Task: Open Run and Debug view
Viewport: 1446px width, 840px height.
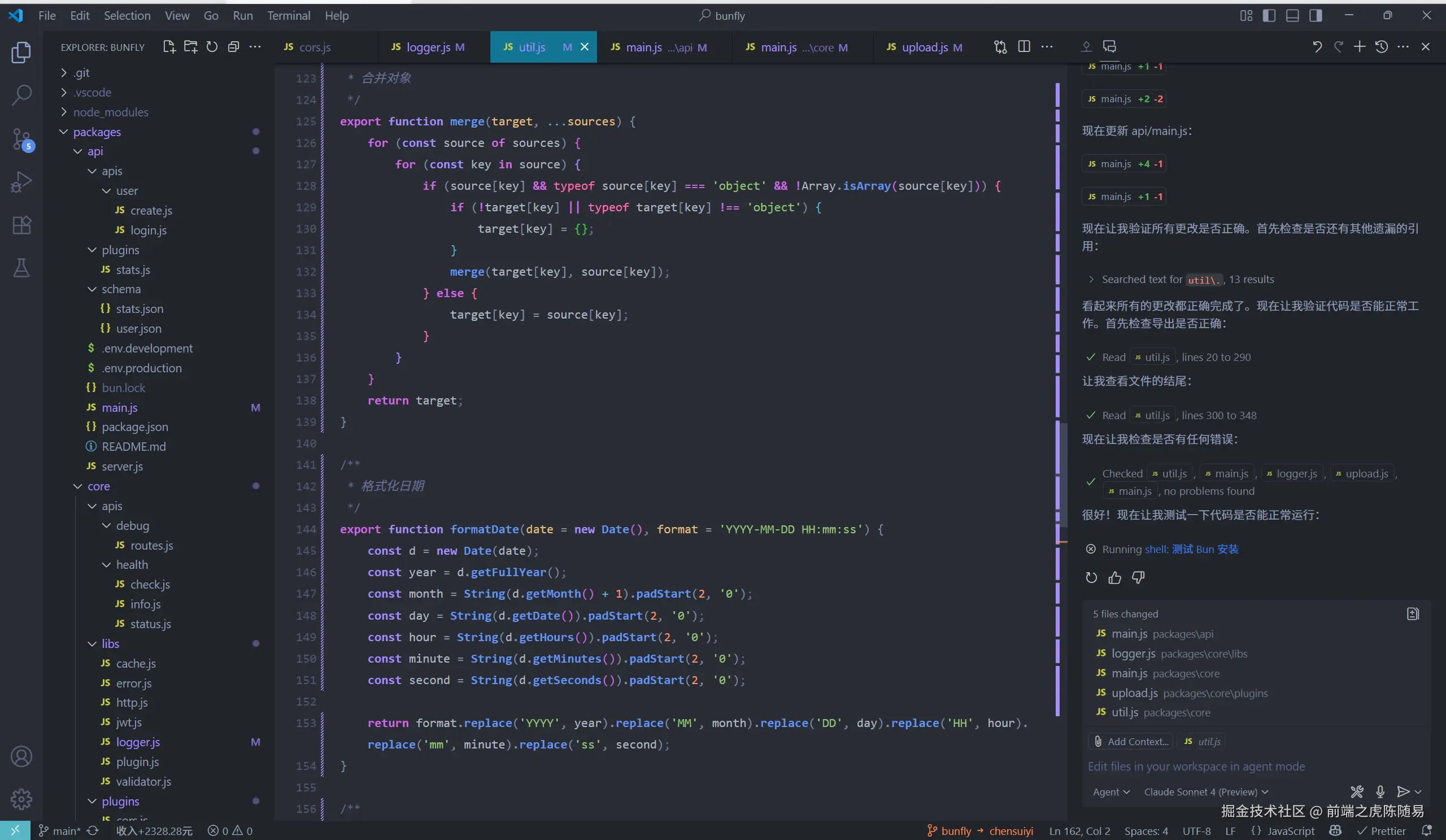Action: point(21,182)
